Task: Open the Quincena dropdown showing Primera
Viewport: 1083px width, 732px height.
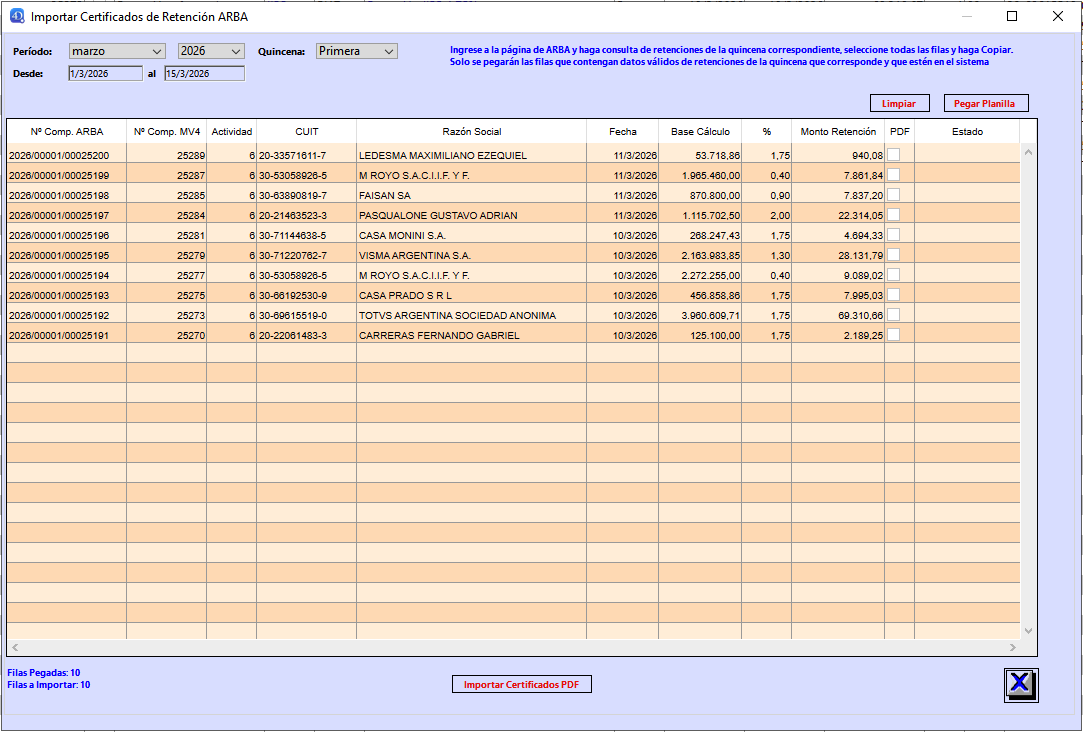Action: pyautogui.click(x=357, y=51)
